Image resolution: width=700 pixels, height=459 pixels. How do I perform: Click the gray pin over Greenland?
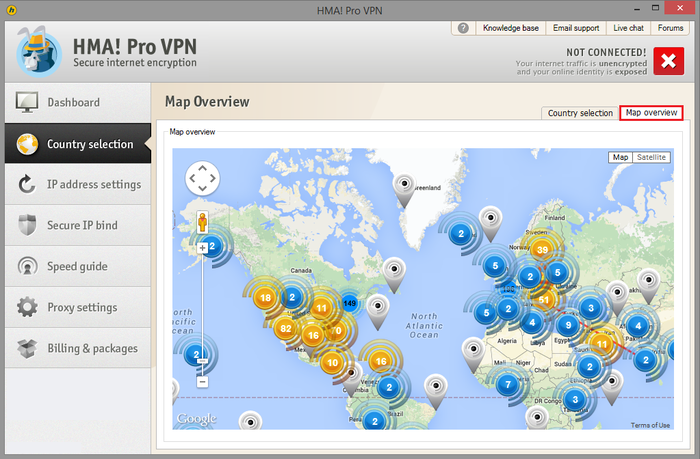pyautogui.click(x=404, y=190)
